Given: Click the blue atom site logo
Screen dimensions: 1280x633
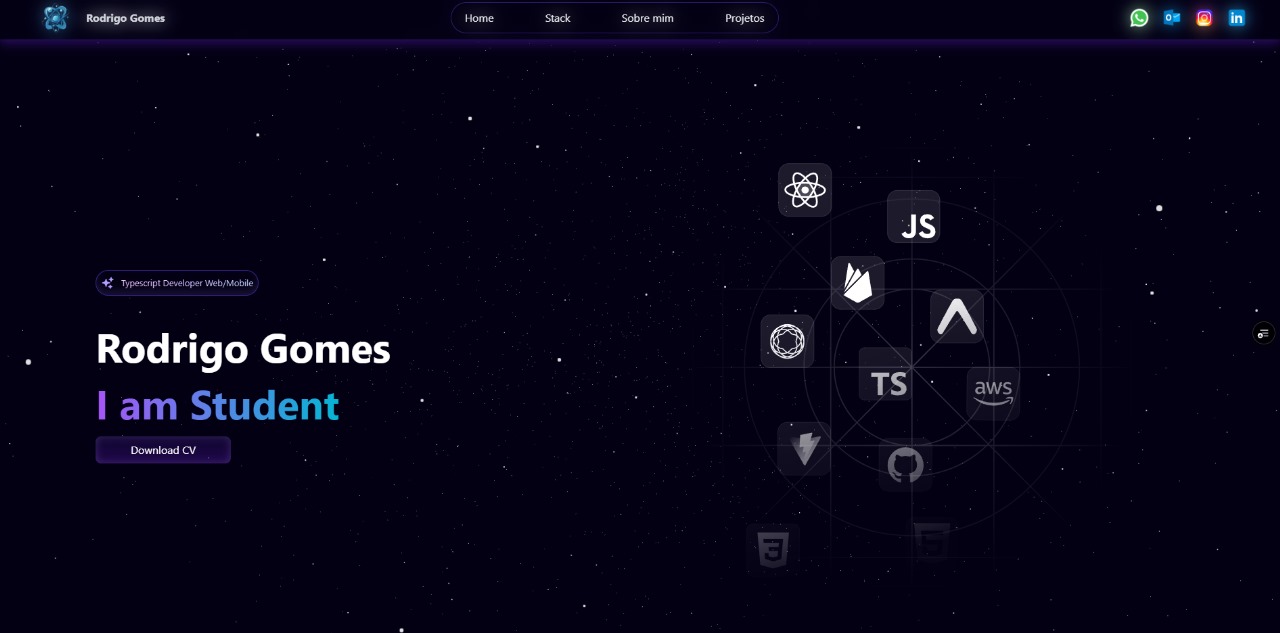Looking at the screenshot, I should click(x=56, y=18).
